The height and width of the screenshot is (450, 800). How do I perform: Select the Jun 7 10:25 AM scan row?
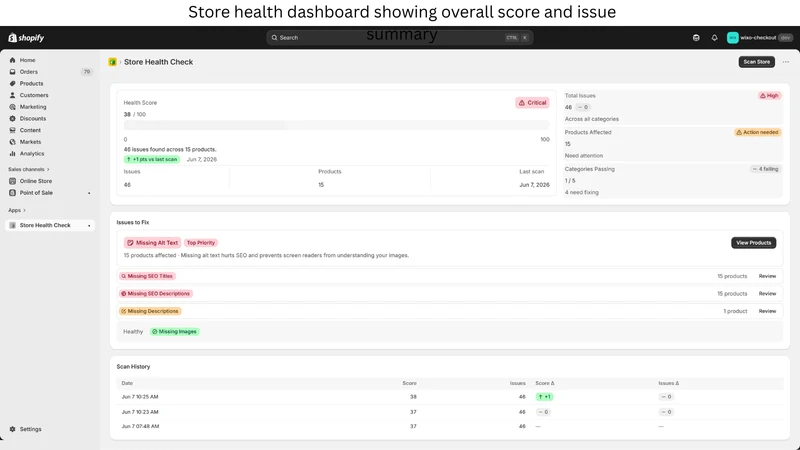[449, 397]
